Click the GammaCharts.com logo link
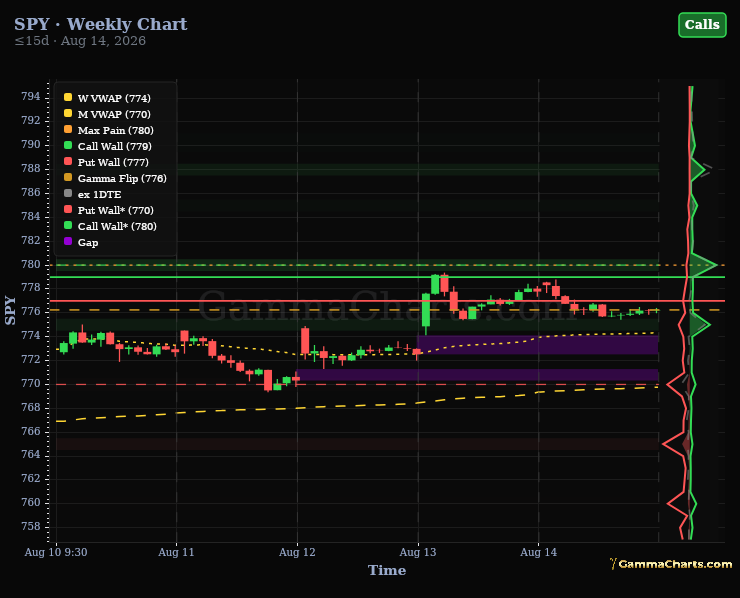740x598 pixels. pyautogui.click(x=671, y=564)
